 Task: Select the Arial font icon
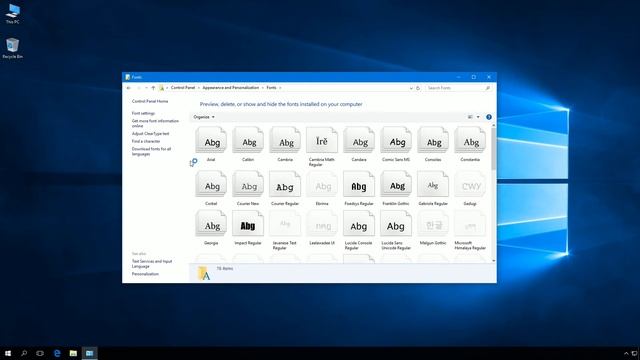coord(211,140)
